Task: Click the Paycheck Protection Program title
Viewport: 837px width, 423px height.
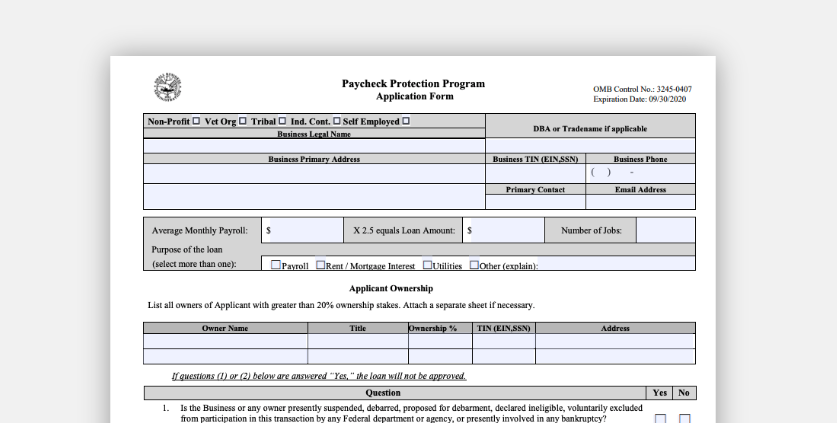Action: point(413,83)
